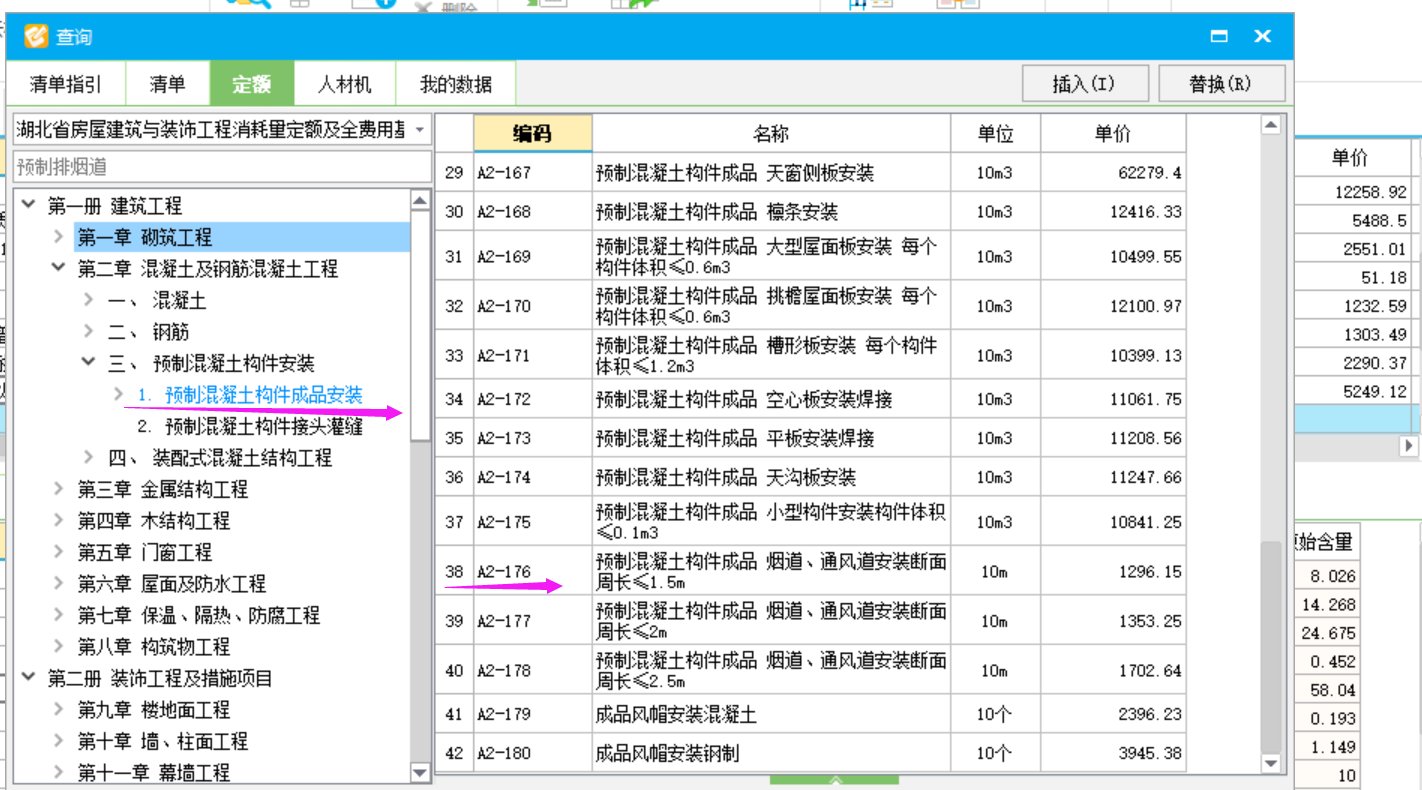Select row A2-168 檩条安装

click(811, 212)
